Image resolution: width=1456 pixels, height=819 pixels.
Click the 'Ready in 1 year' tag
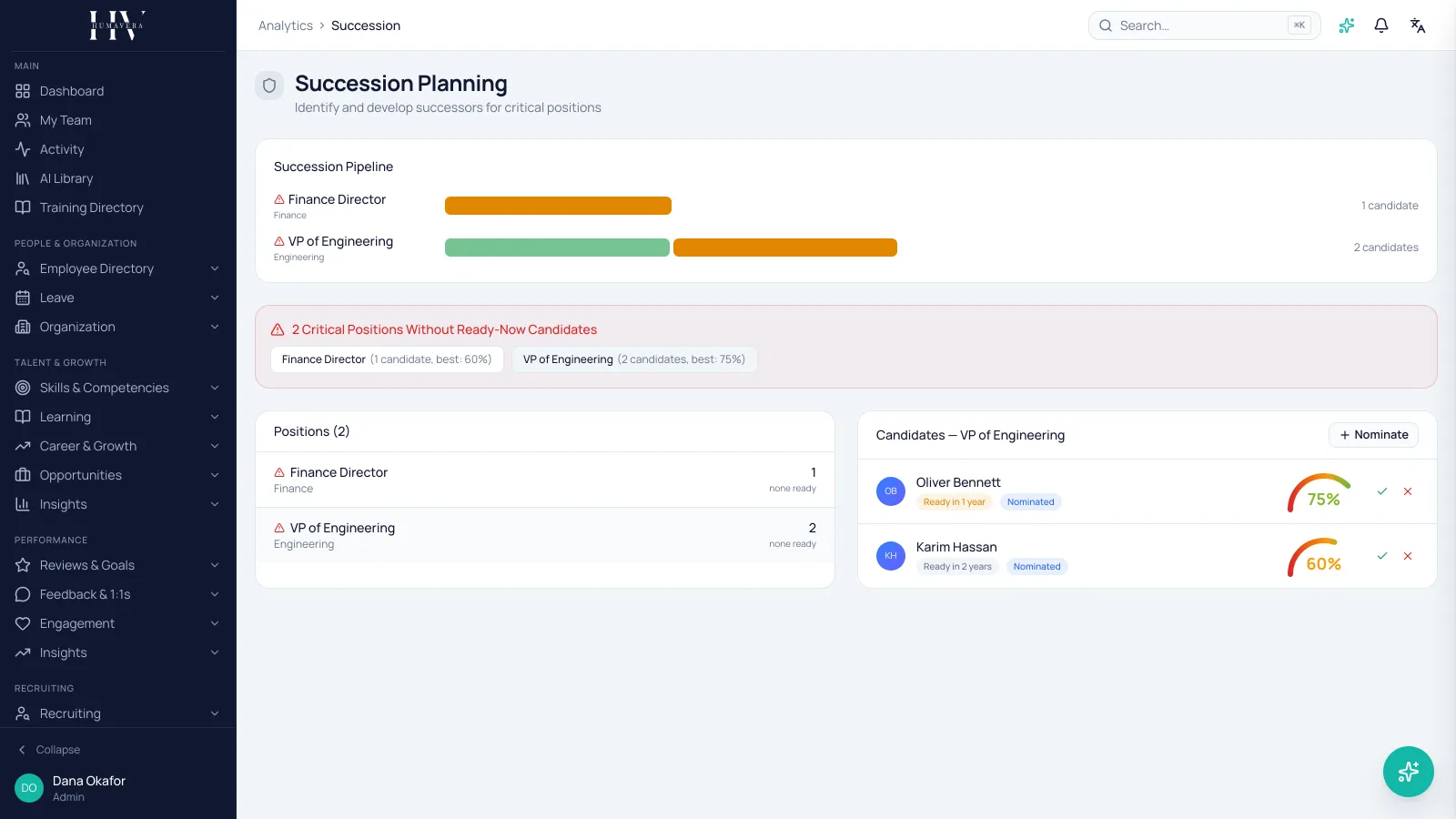tap(955, 502)
